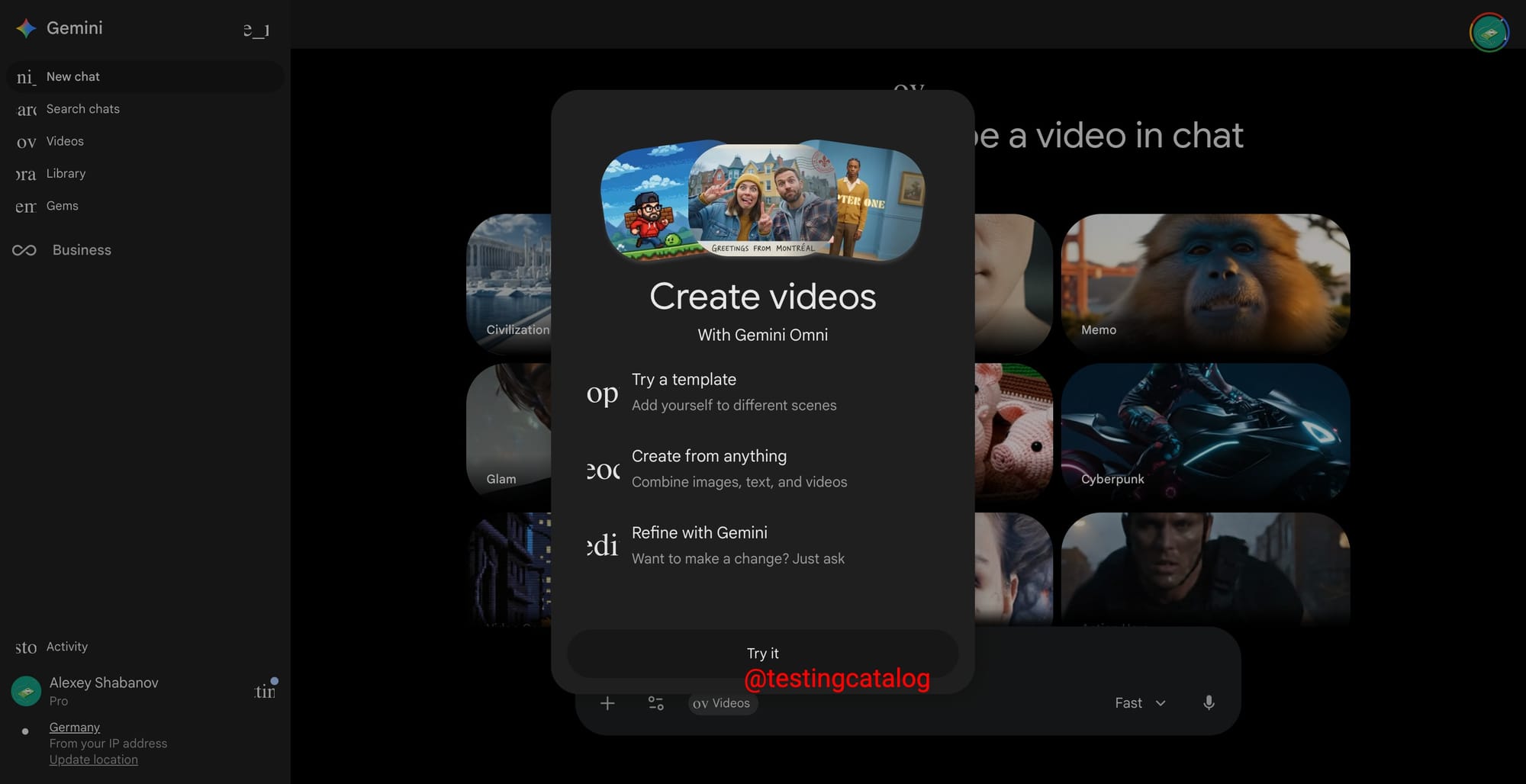This screenshot has width=1526, height=784.
Task: Select Refine with Gemini option
Action: click(763, 545)
